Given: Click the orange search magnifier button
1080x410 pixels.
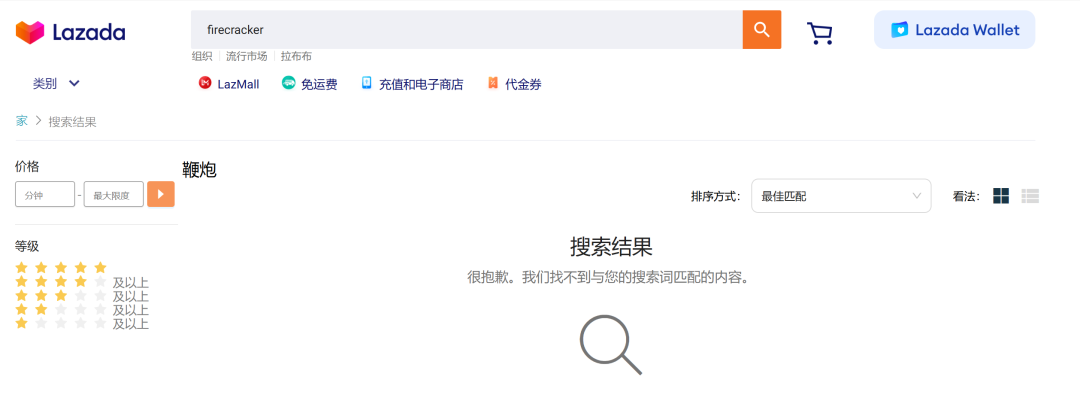Looking at the screenshot, I should click(761, 30).
